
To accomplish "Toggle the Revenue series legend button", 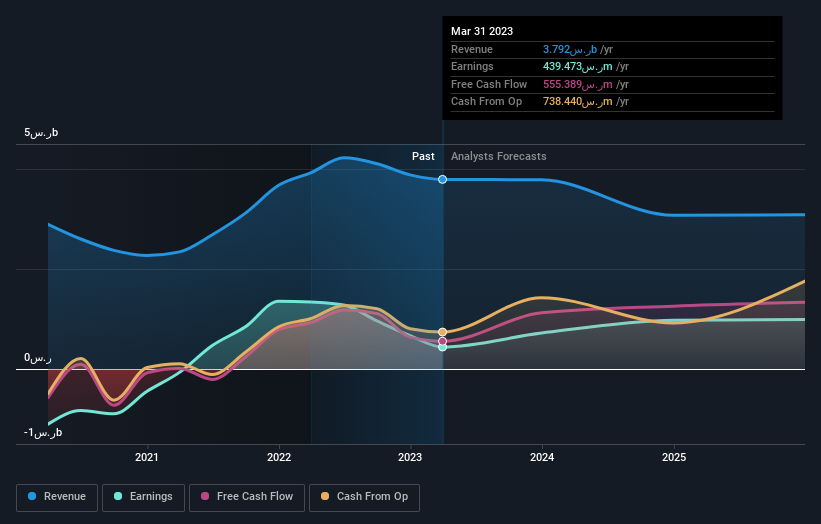I will pos(57,497).
